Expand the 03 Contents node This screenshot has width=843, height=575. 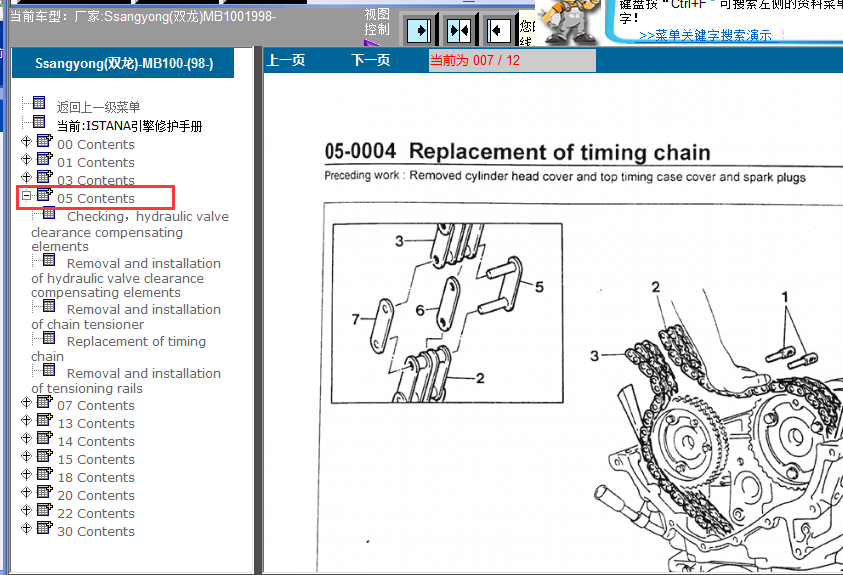(26, 177)
